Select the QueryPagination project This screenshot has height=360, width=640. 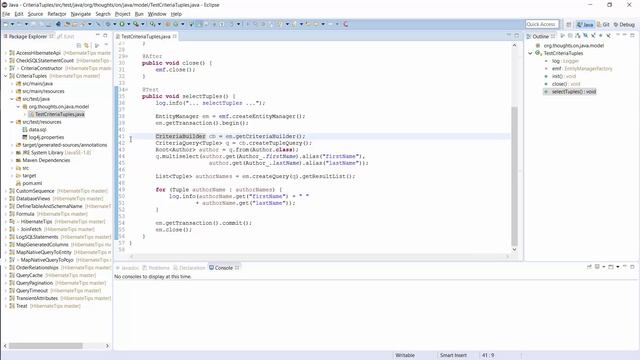pyautogui.click(x=57, y=283)
